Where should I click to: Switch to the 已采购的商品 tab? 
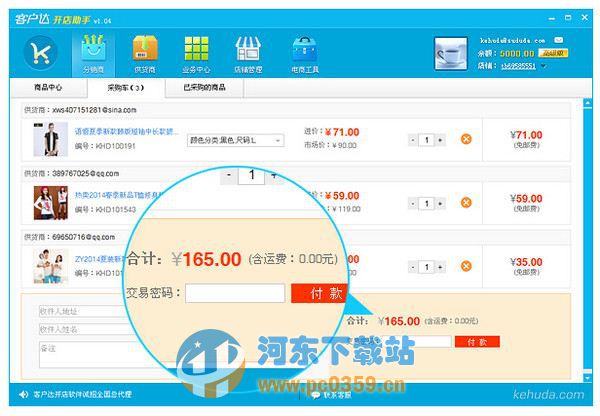click(204, 88)
